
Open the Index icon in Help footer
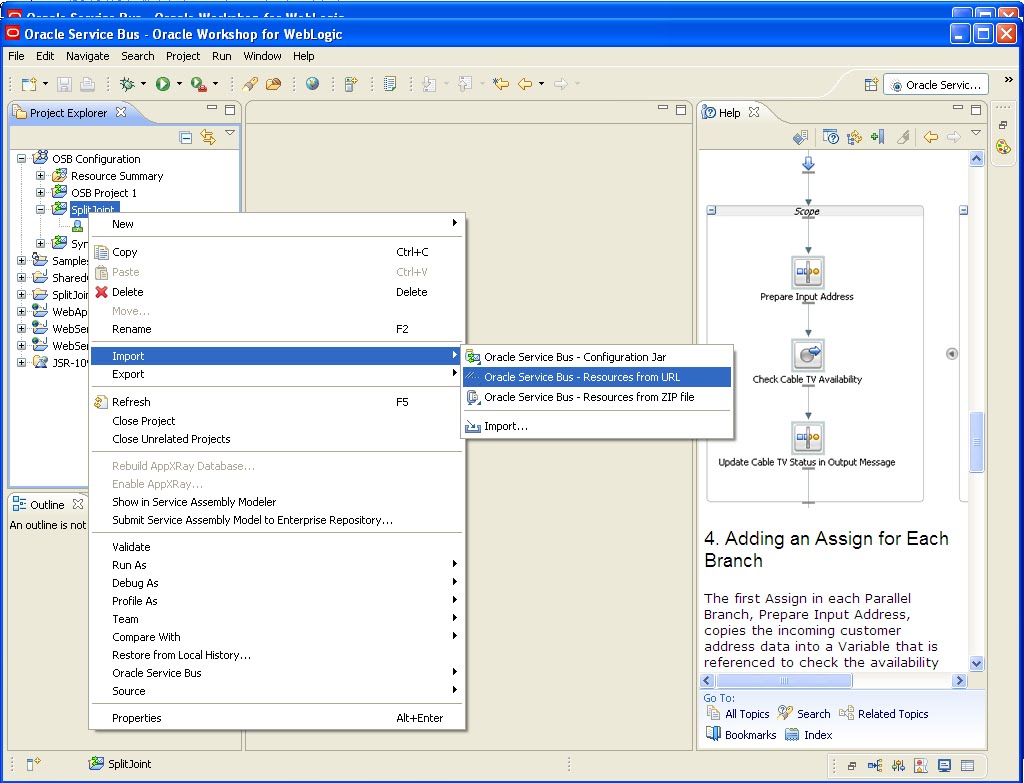click(x=792, y=734)
